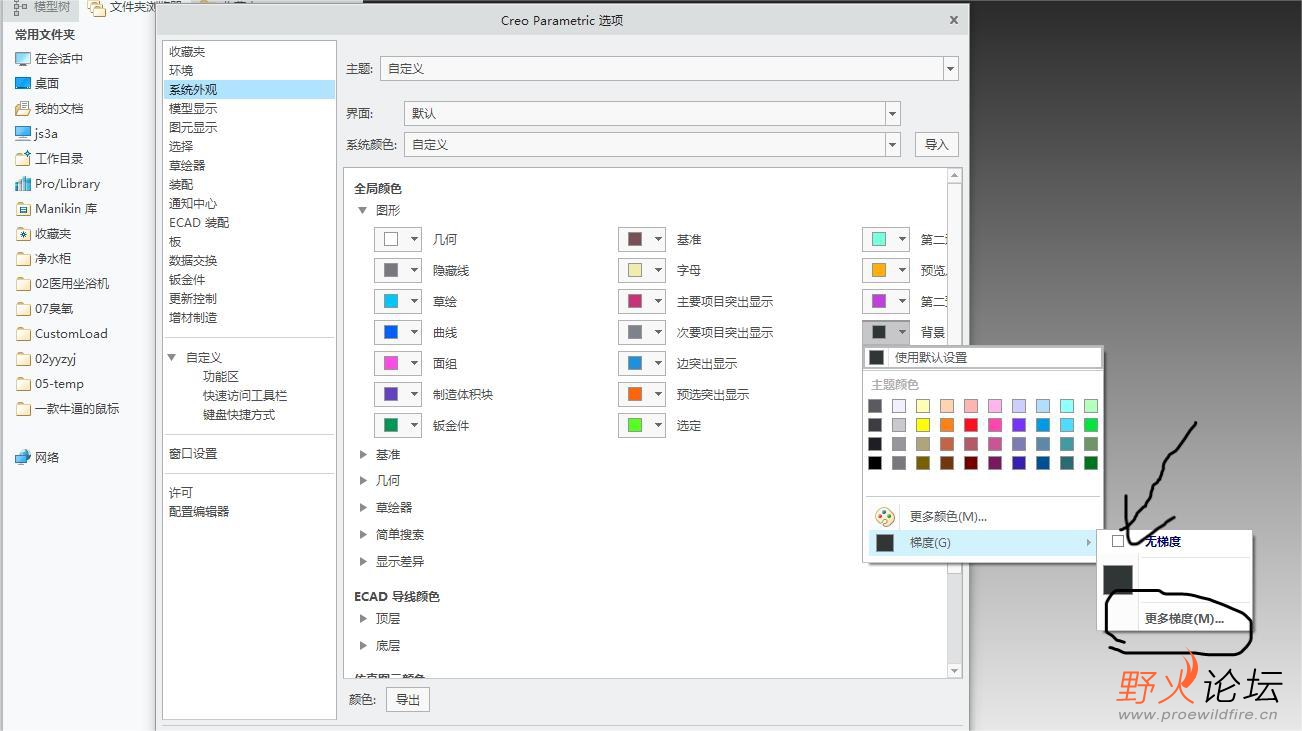The height and width of the screenshot is (731, 1302).
Task: Select 环境 in options list
Action: point(181,71)
